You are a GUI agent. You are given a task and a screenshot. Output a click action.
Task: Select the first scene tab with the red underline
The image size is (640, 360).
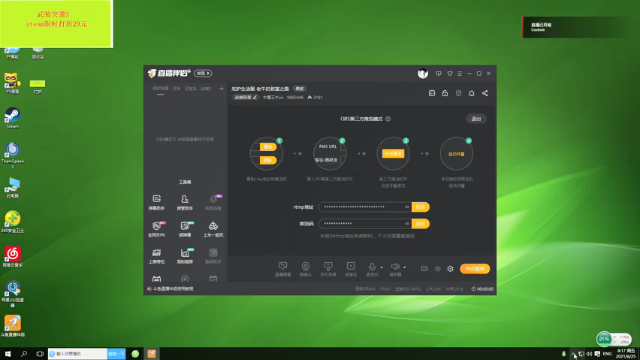point(160,89)
